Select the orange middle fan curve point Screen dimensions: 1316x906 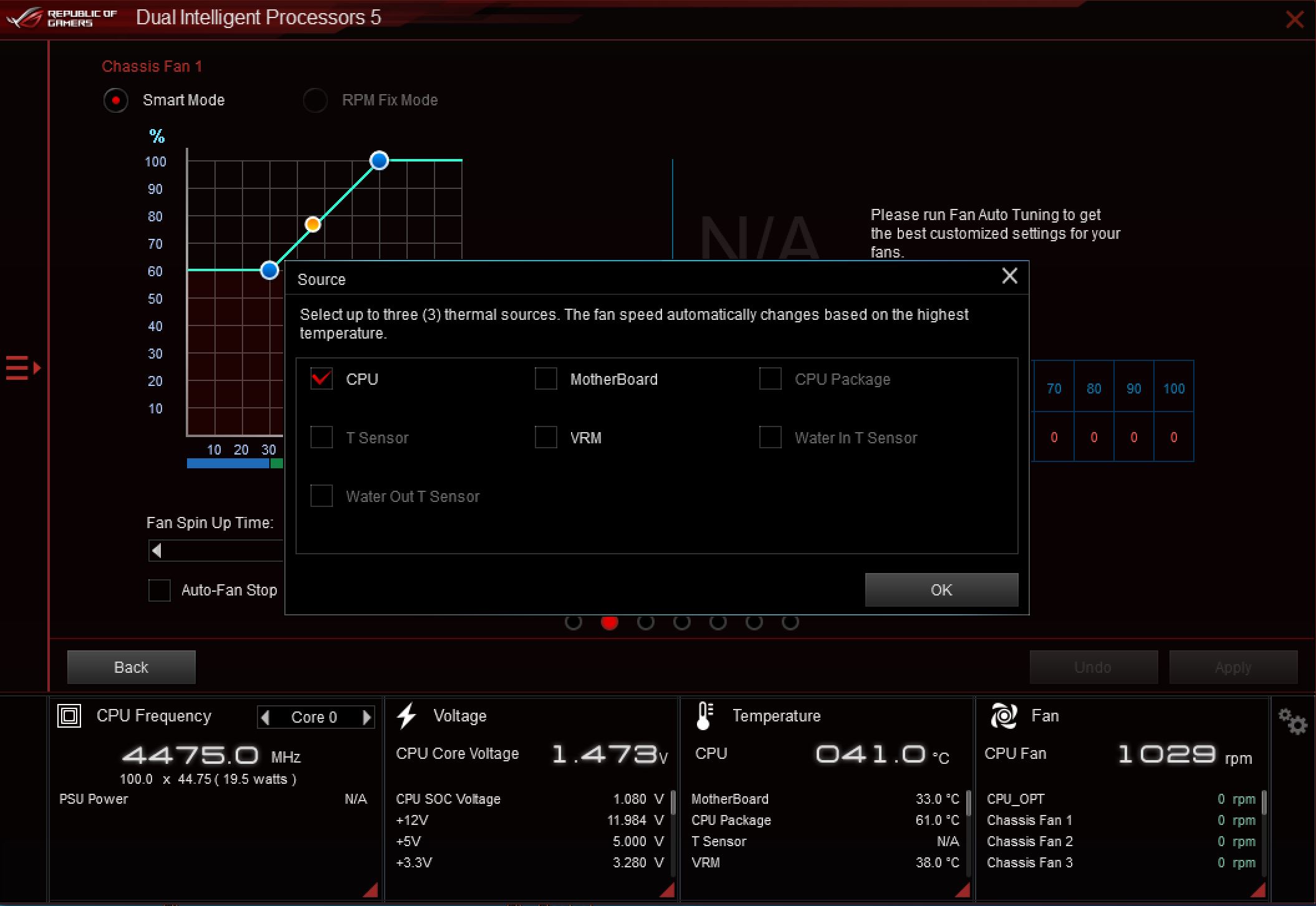pos(313,224)
